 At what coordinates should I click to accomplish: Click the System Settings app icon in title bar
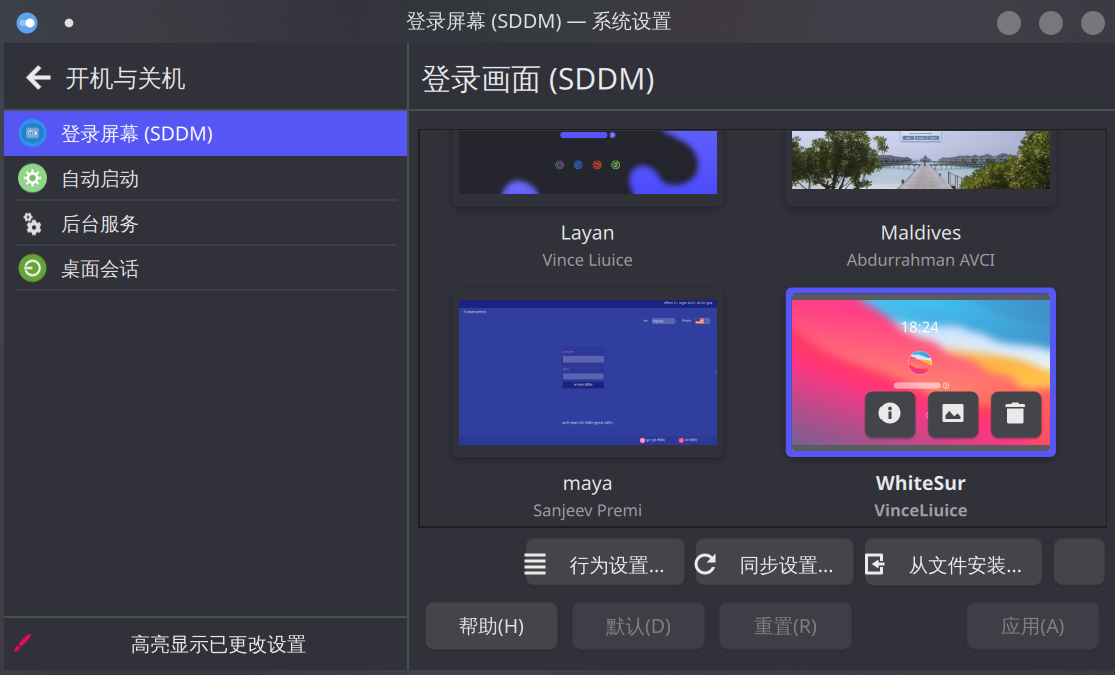(x=27, y=22)
